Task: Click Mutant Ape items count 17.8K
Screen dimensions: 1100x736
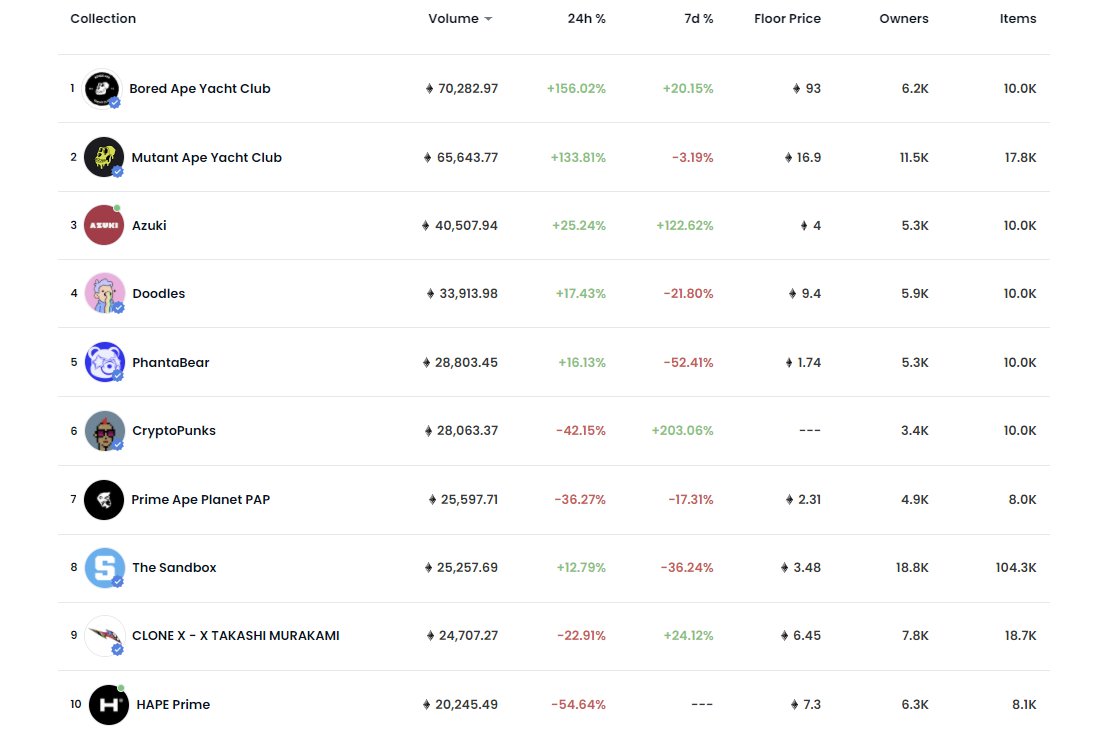Action: (x=1020, y=157)
